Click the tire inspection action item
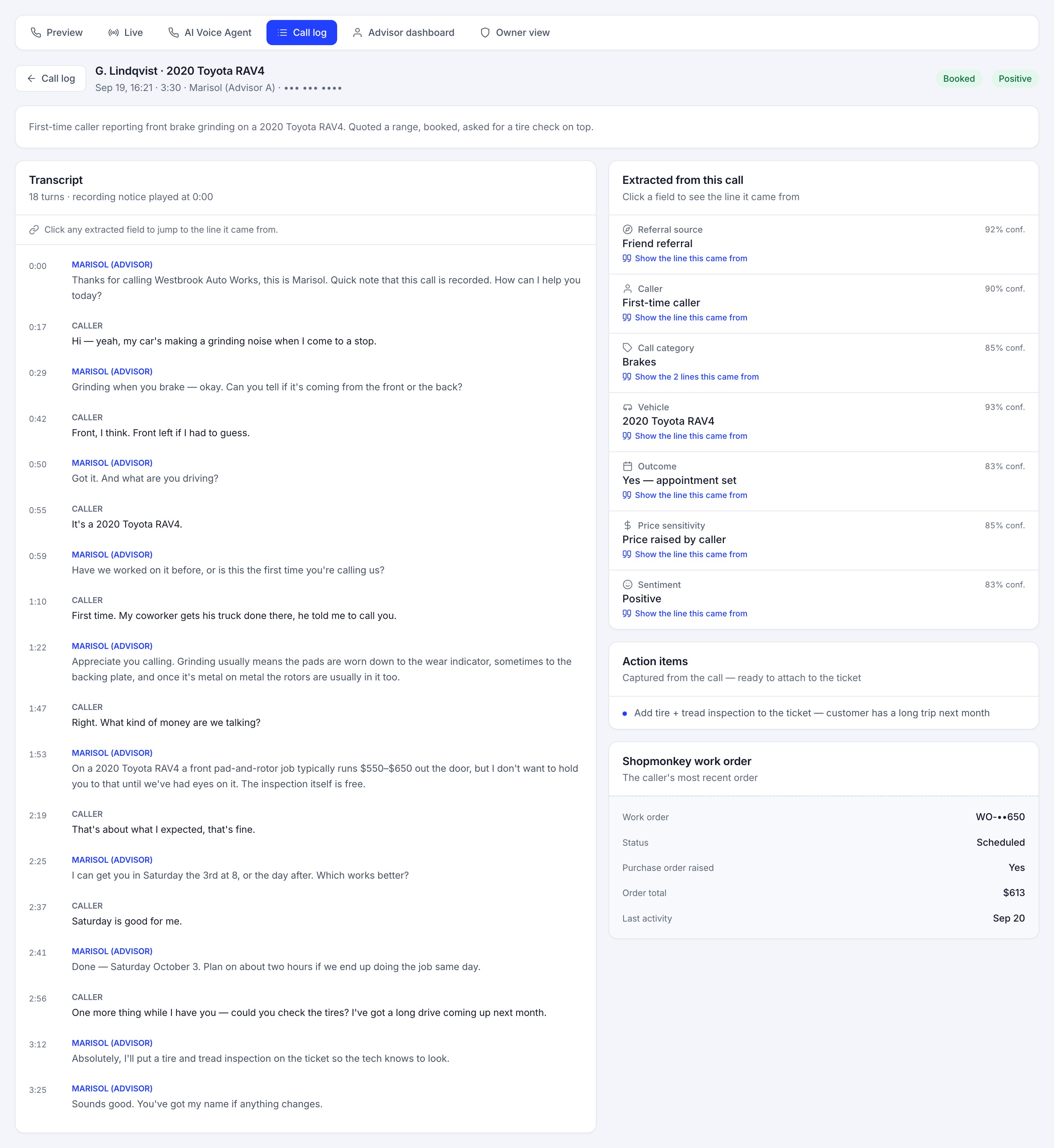 (x=812, y=713)
